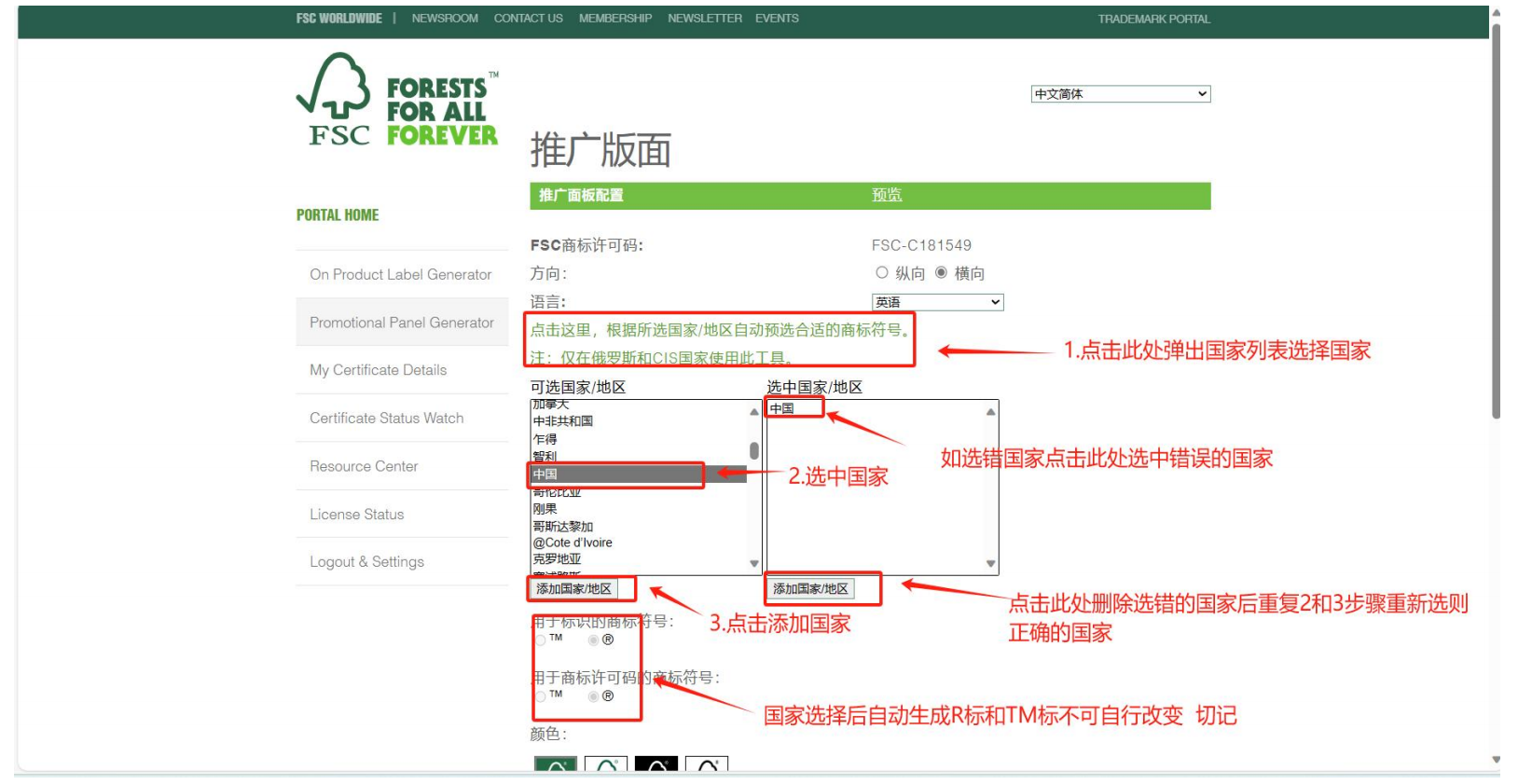The height and width of the screenshot is (784, 1518).
Task: Open the TRADEMARK PORTAL link
Action: tap(1153, 19)
